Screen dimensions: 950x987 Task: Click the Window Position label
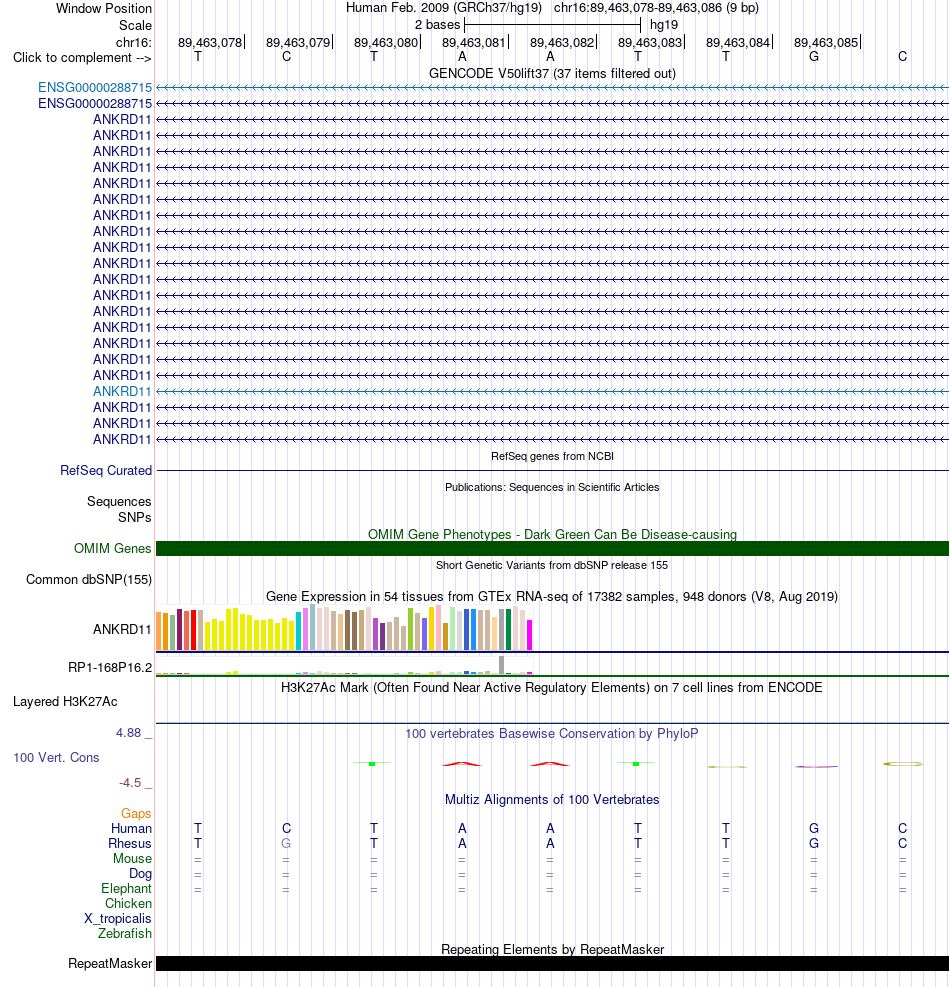pos(104,9)
